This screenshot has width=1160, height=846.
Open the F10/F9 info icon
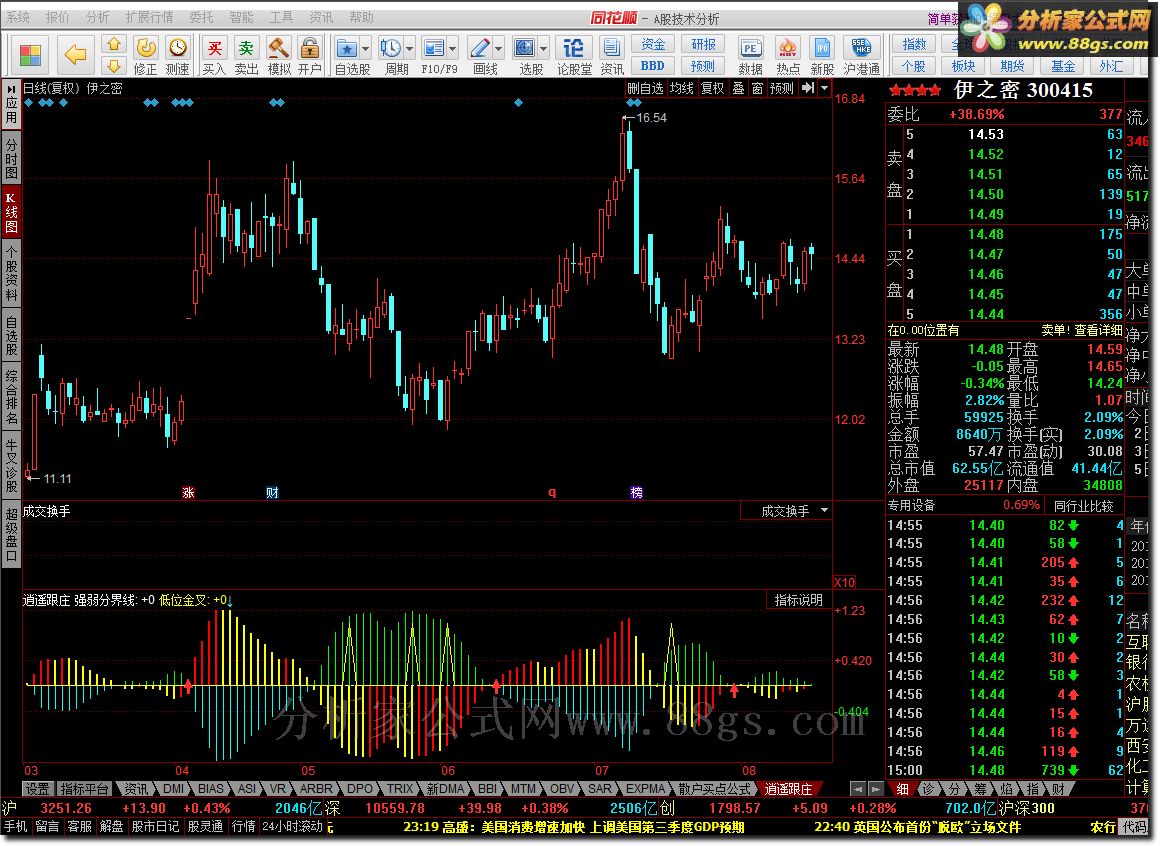pyautogui.click(x=434, y=49)
